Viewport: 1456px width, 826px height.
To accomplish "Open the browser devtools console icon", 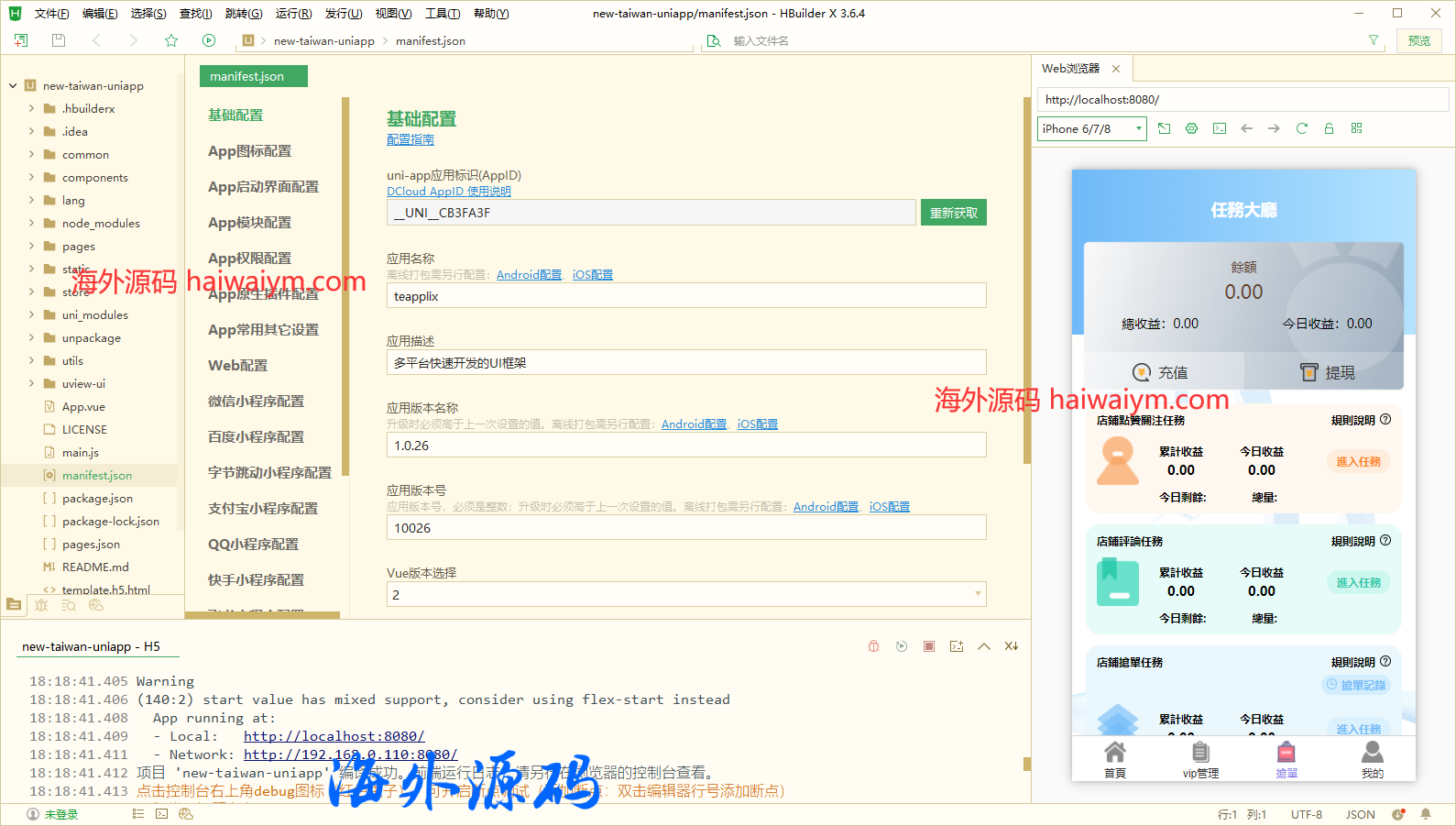I will (x=1219, y=128).
